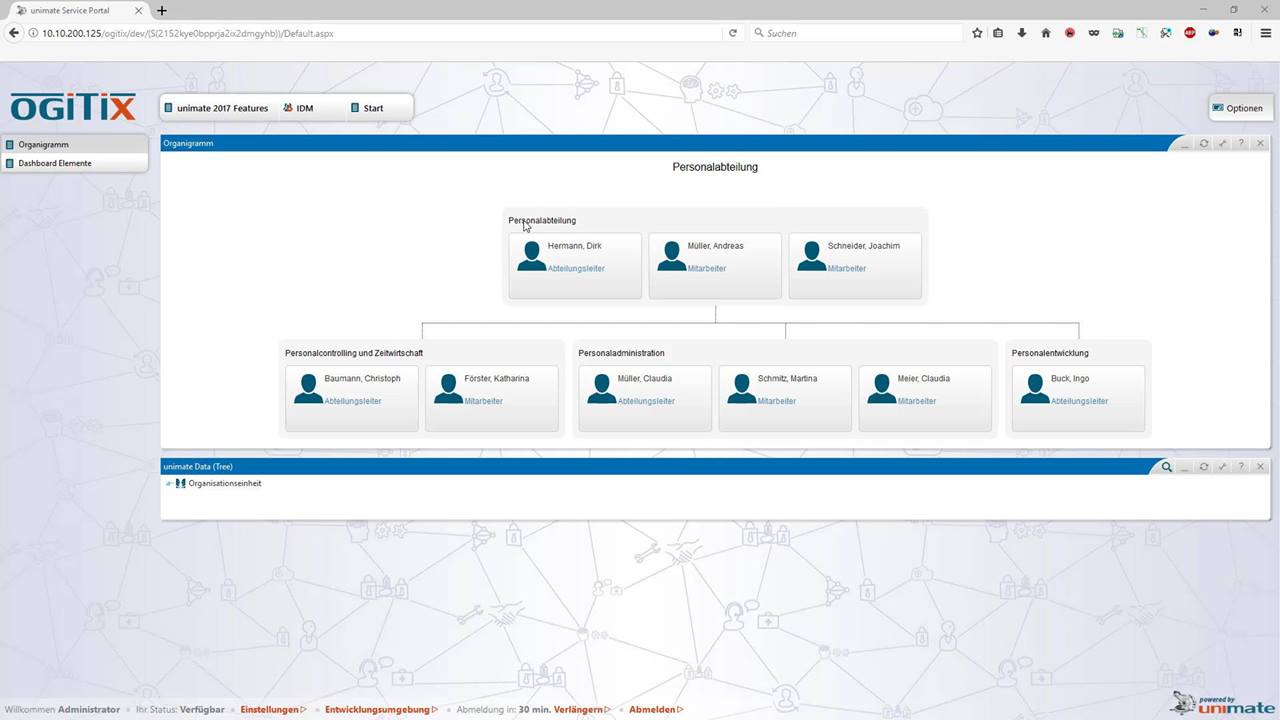Open the Mitarbeiter link under Meier, Claudia
Screen dimensions: 1280x720
pyautogui.click(x=917, y=402)
